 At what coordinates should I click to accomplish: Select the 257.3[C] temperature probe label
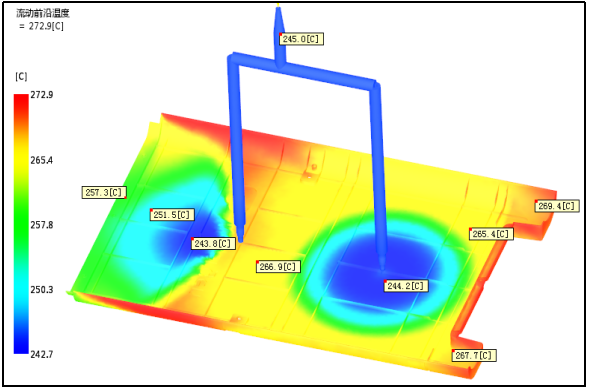pyautogui.click(x=104, y=193)
